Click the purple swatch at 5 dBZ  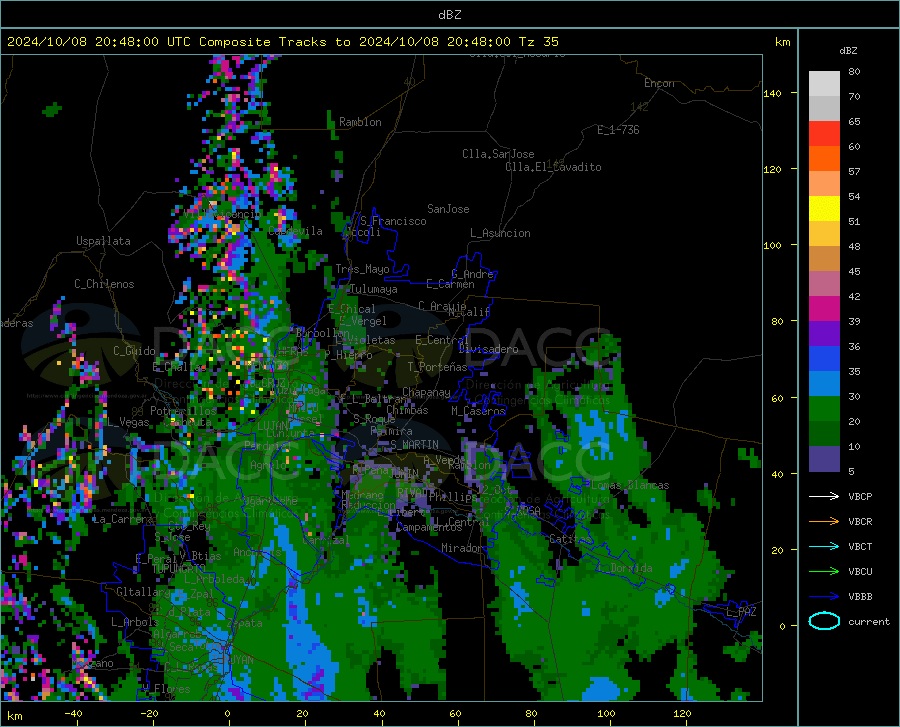824,459
